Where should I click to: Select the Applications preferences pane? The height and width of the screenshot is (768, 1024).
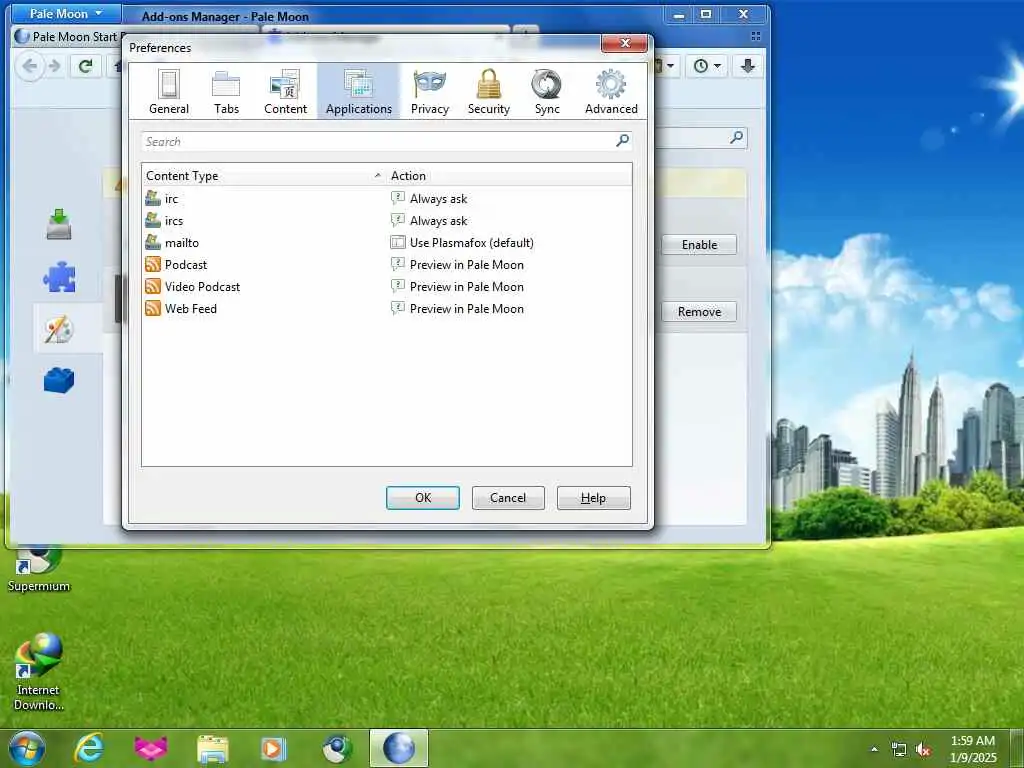point(358,91)
